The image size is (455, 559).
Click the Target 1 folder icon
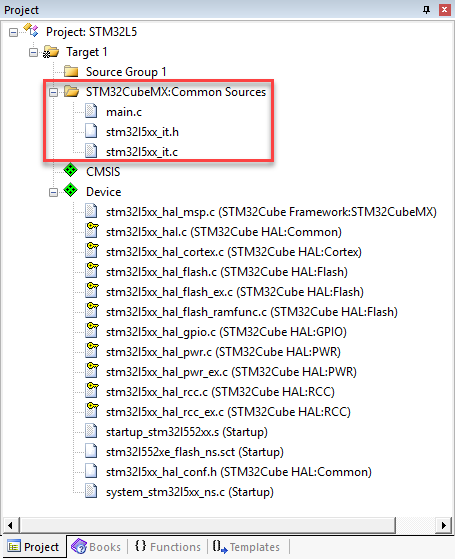(51, 52)
